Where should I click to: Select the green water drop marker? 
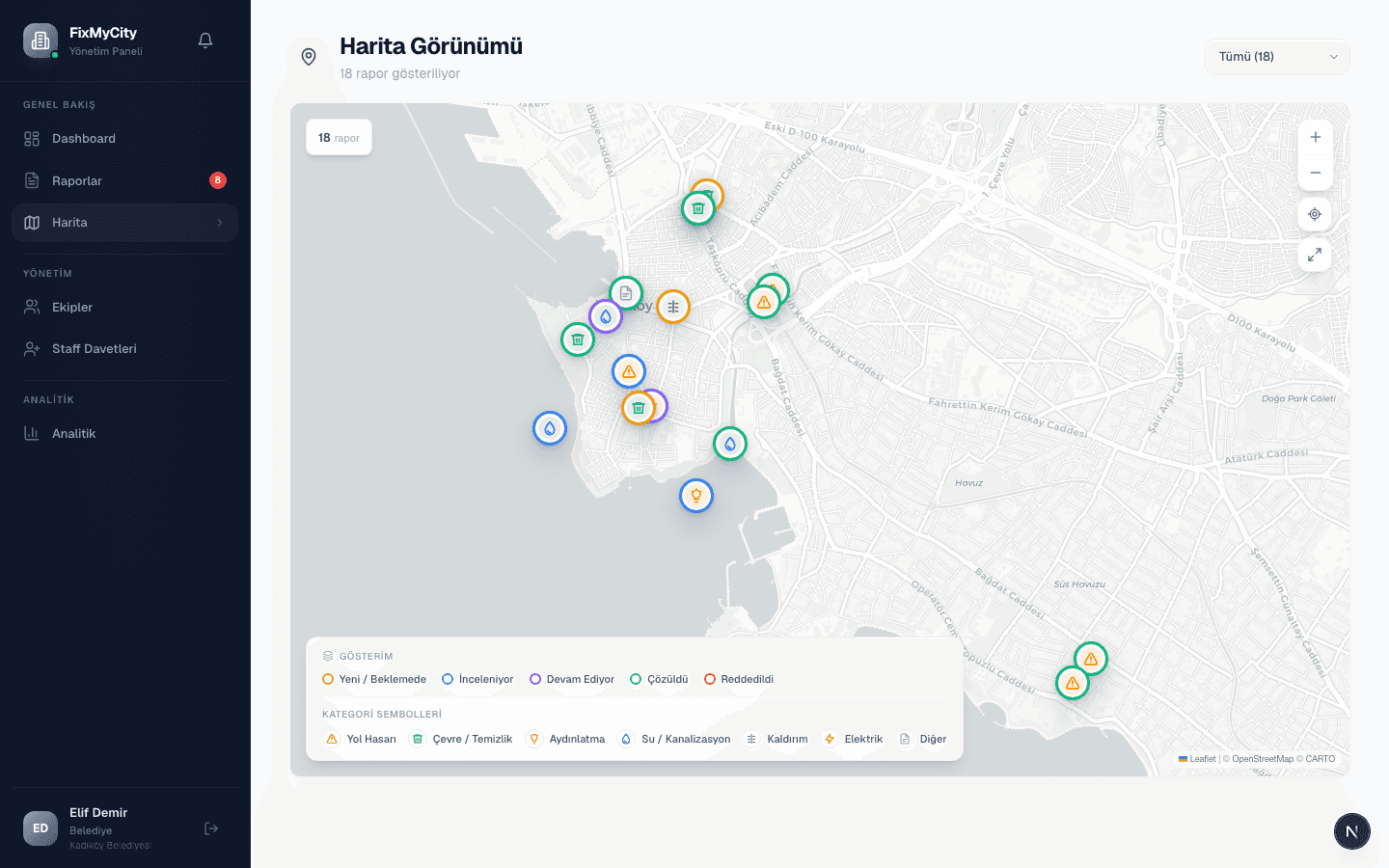(x=730, y=444)
